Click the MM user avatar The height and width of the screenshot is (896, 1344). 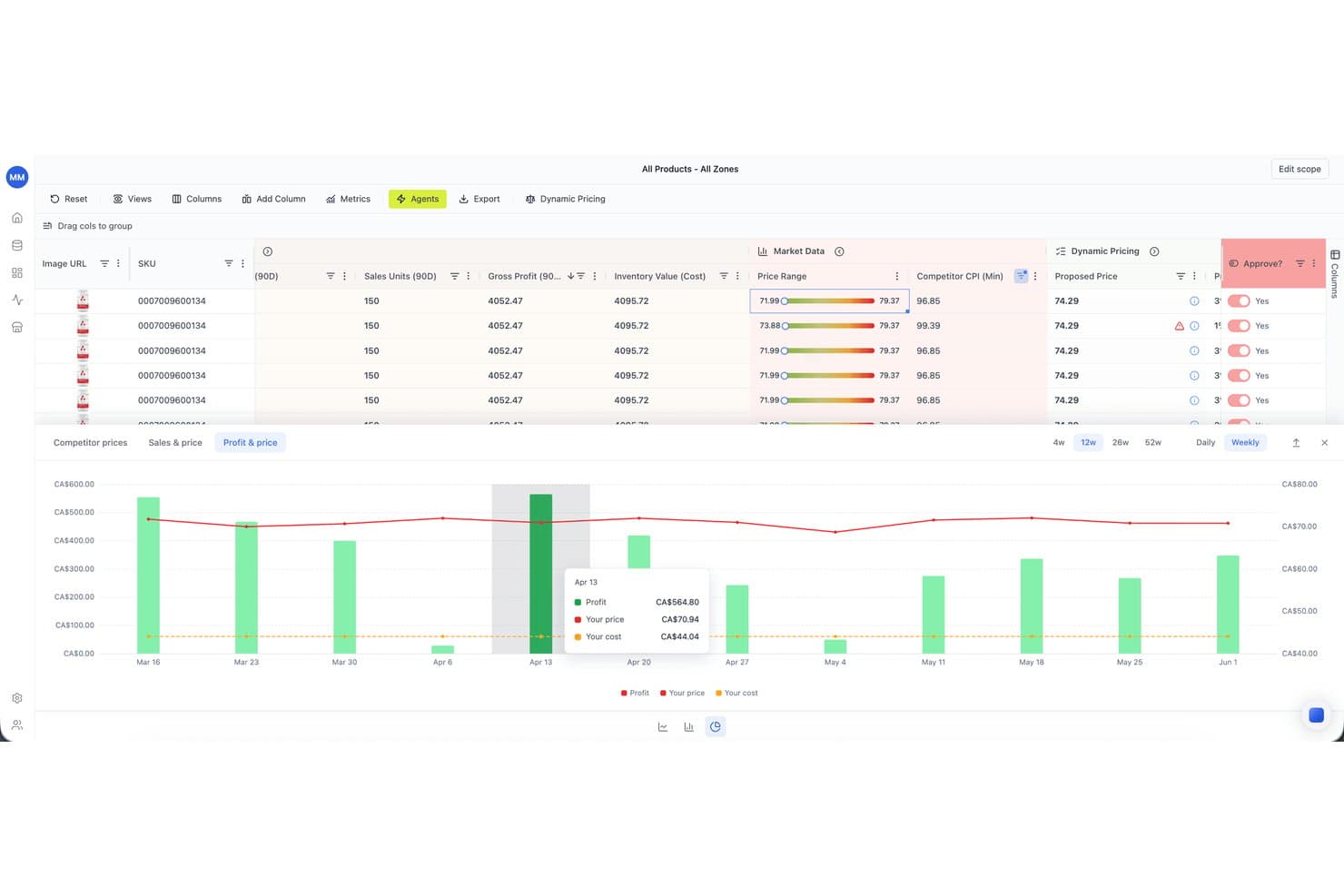click(17, 177)
